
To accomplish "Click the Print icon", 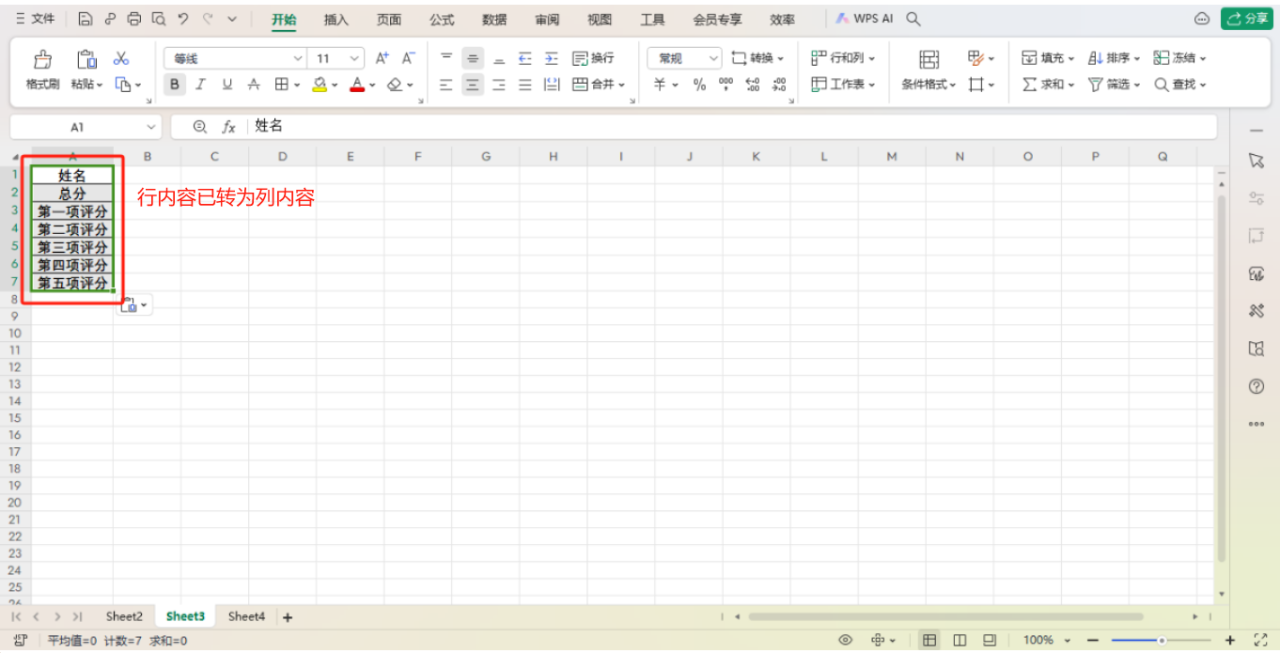I will (x=134, y=19).
